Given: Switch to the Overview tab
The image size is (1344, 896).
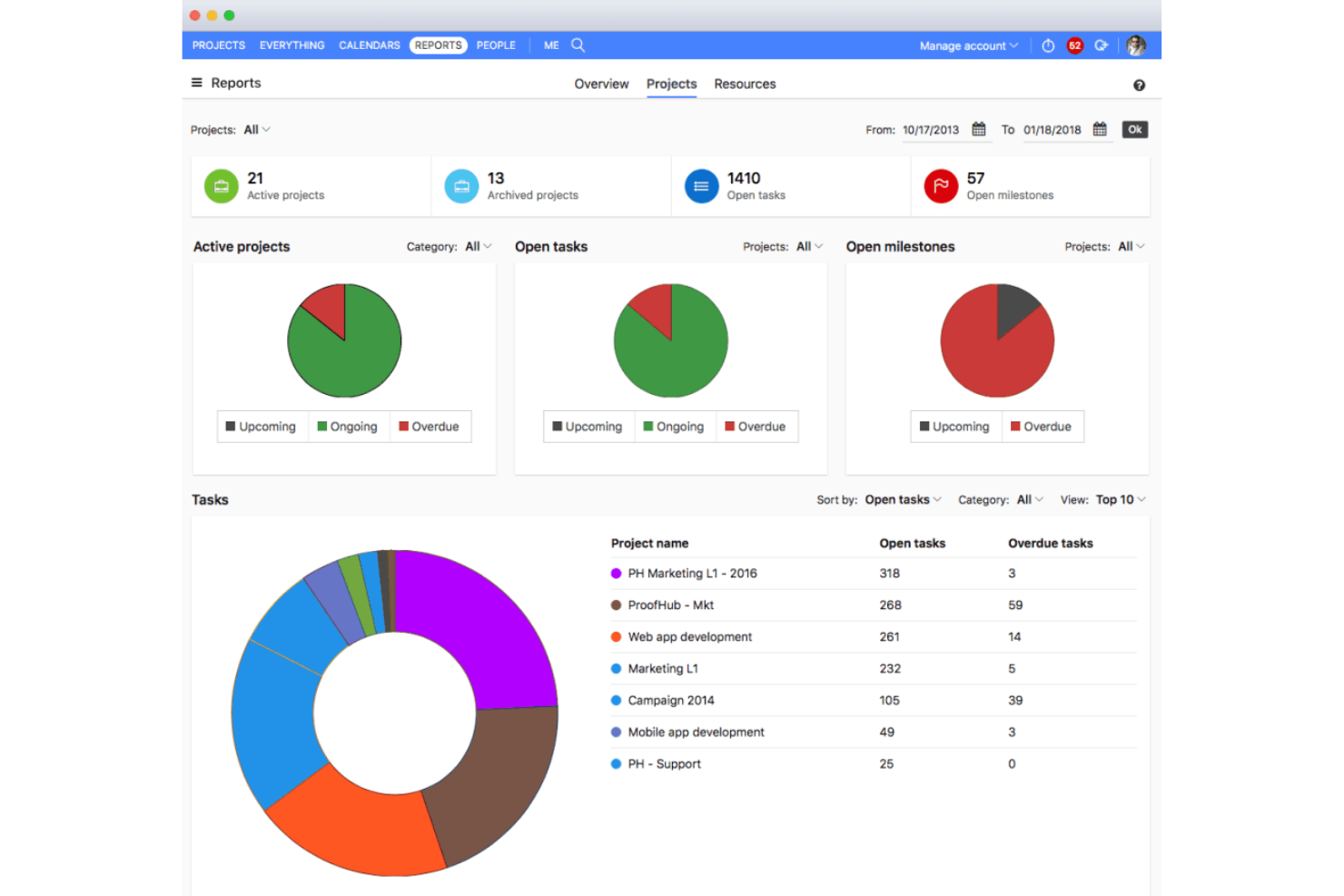Looking at the screenshot, I should coord(601,84).
